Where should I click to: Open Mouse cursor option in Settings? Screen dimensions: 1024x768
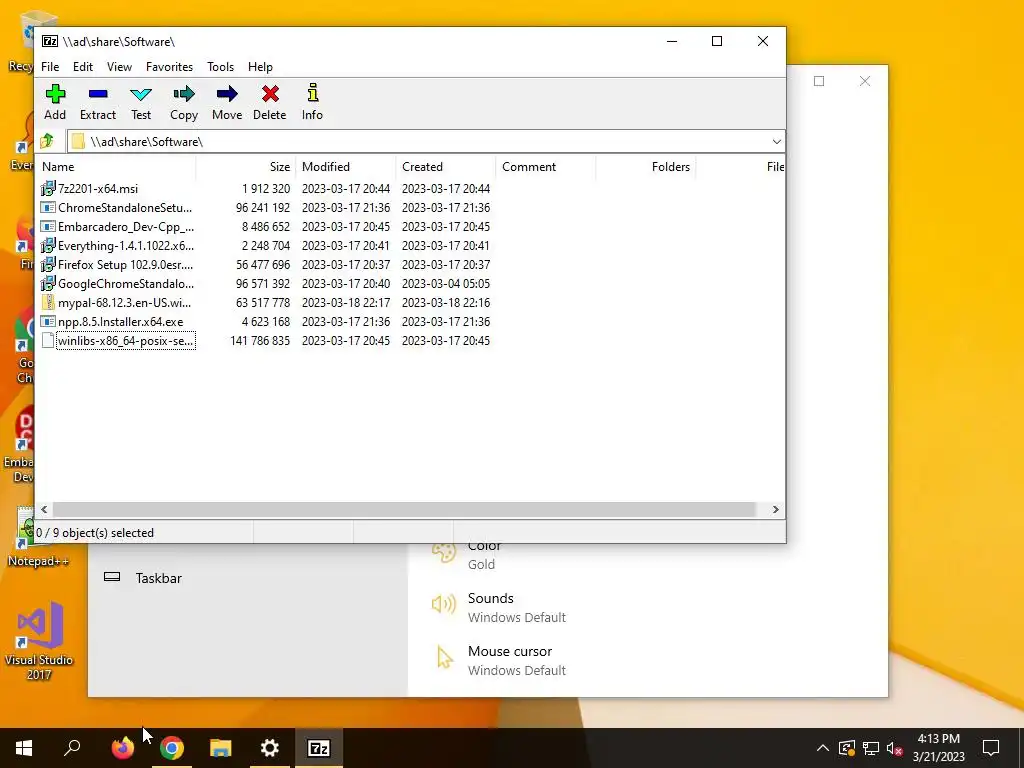coord(499,660)
